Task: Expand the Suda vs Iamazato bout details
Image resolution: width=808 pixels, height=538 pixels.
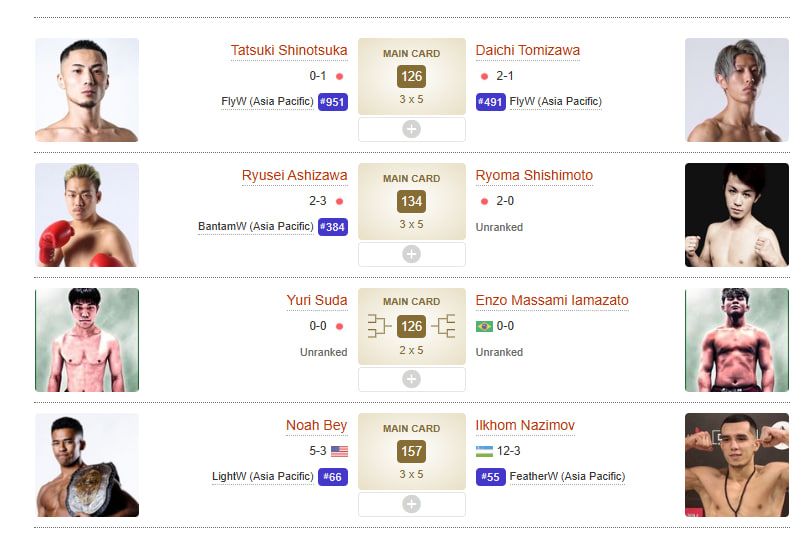Action: coord(411,379)
